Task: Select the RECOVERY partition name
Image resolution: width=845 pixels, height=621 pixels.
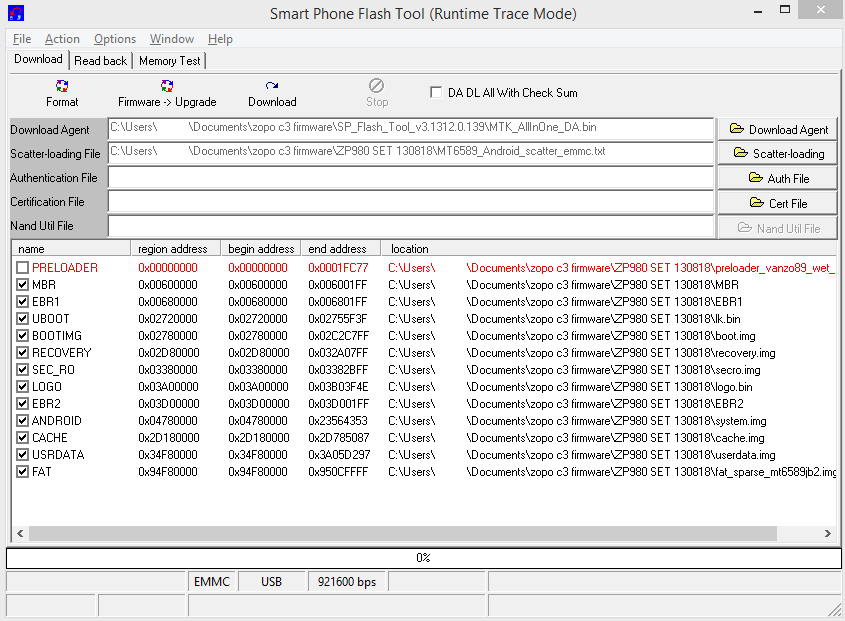Action: (x=61, y=353)
